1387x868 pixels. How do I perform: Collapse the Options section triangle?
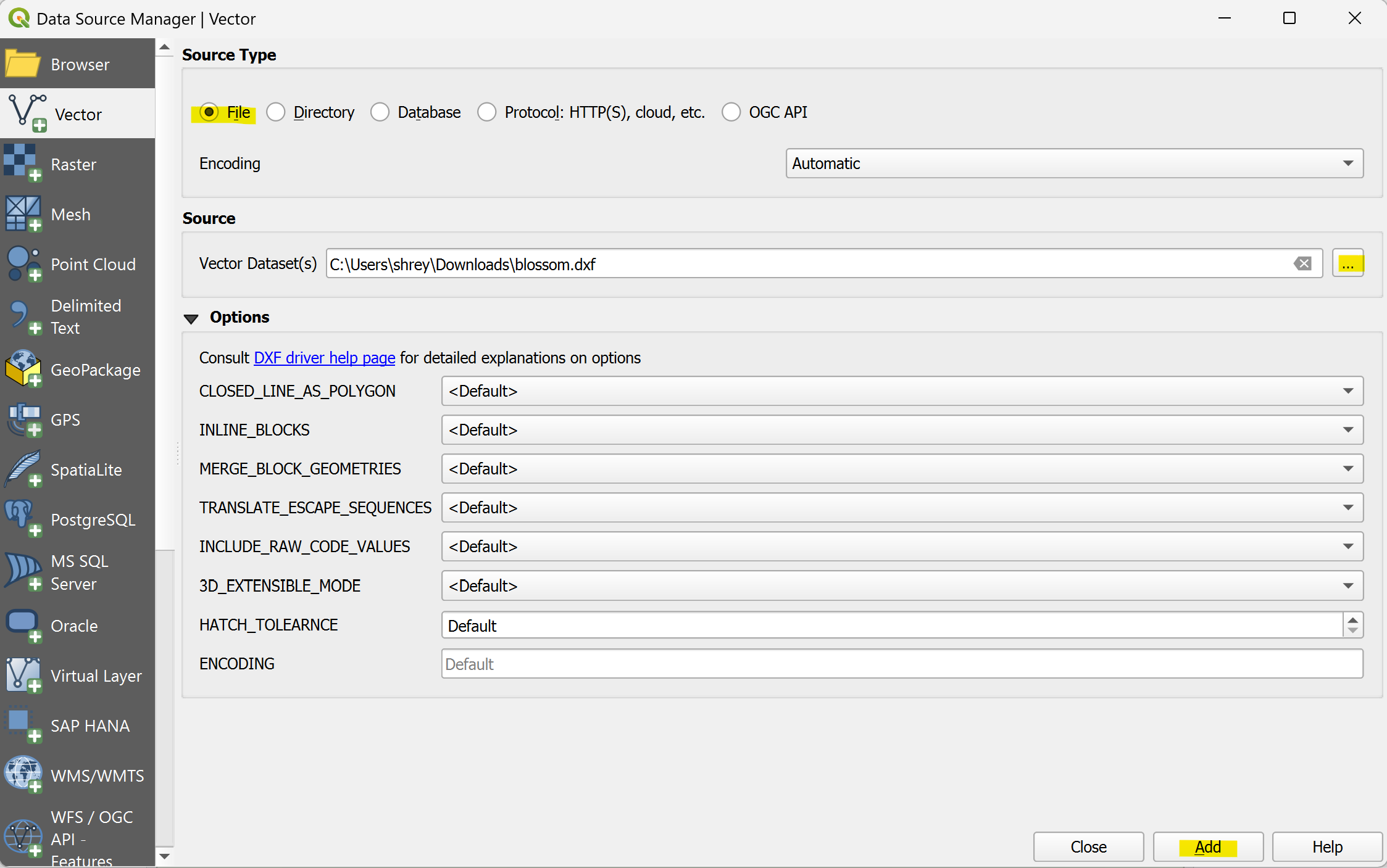[191, 318]
